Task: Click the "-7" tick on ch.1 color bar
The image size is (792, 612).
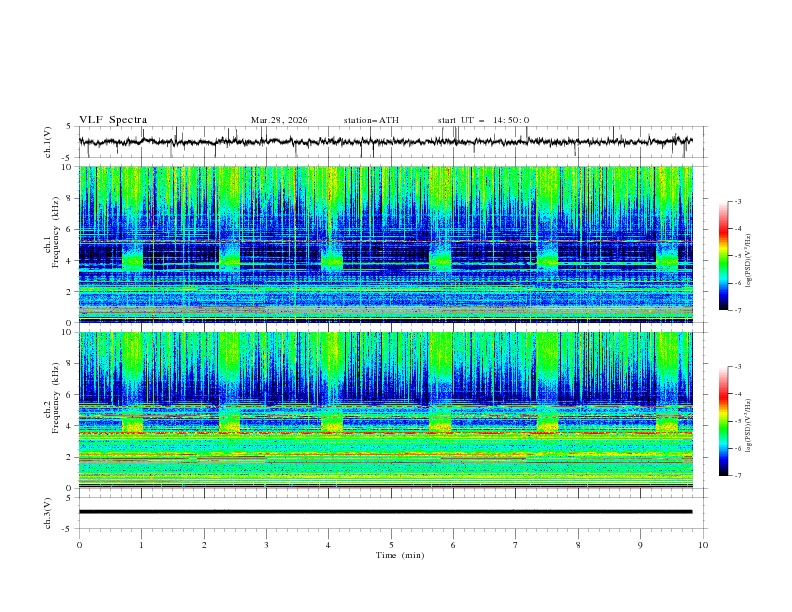Action: click(738, 310)
